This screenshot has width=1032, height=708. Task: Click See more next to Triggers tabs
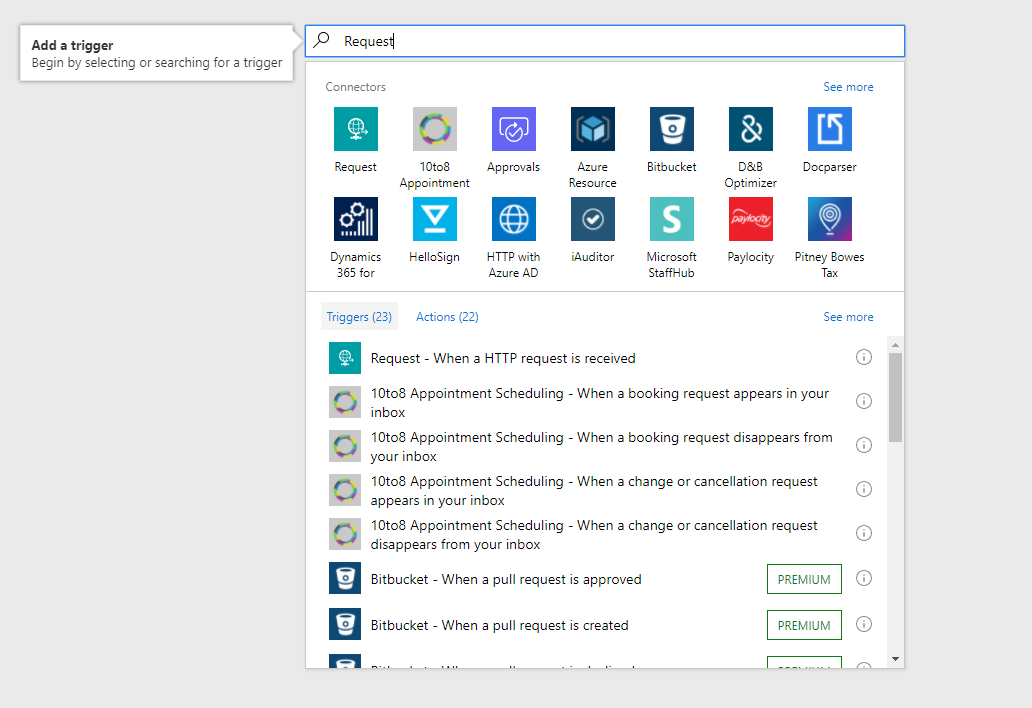848,316
